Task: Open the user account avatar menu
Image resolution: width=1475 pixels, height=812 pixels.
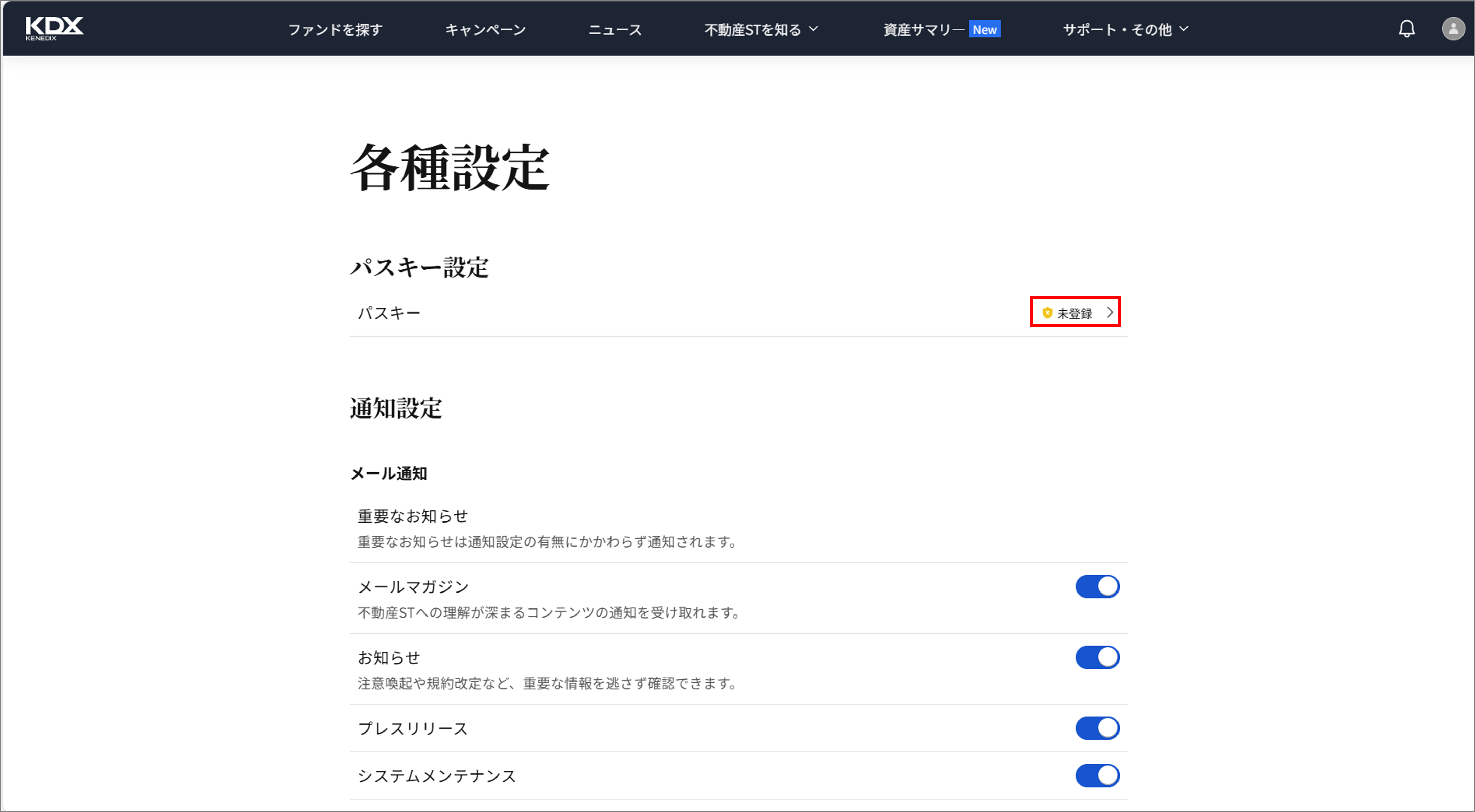Action: (1453, 29)
